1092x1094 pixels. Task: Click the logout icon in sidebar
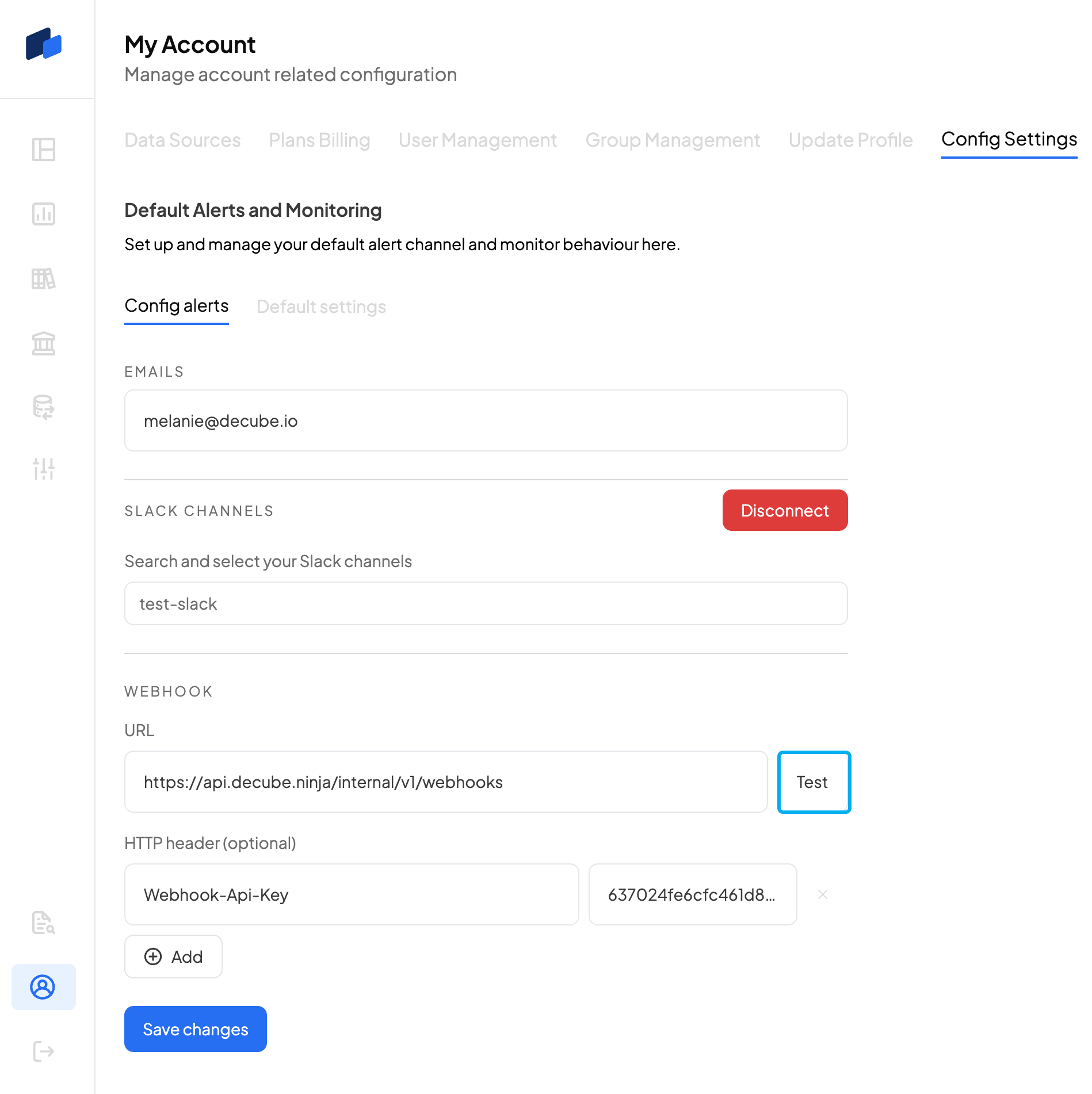click(44, 1051)
